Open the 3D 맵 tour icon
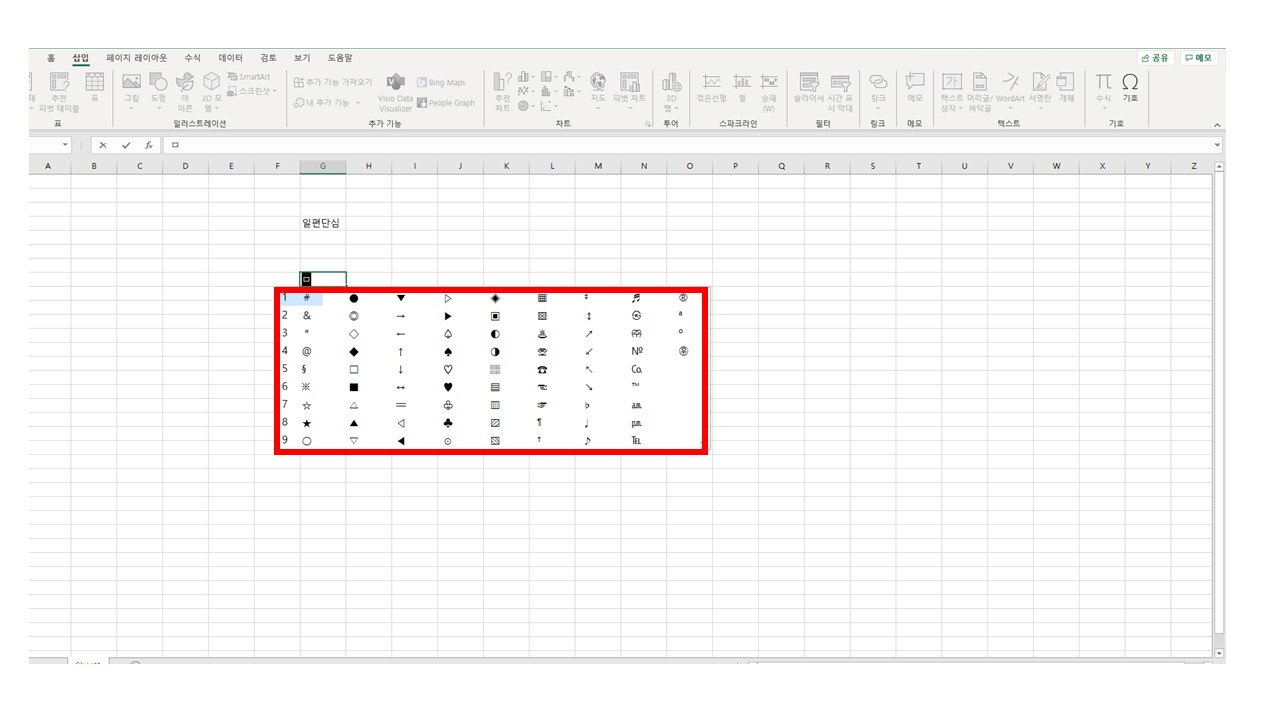This screenshot has height=720, width=1280. 671,92
